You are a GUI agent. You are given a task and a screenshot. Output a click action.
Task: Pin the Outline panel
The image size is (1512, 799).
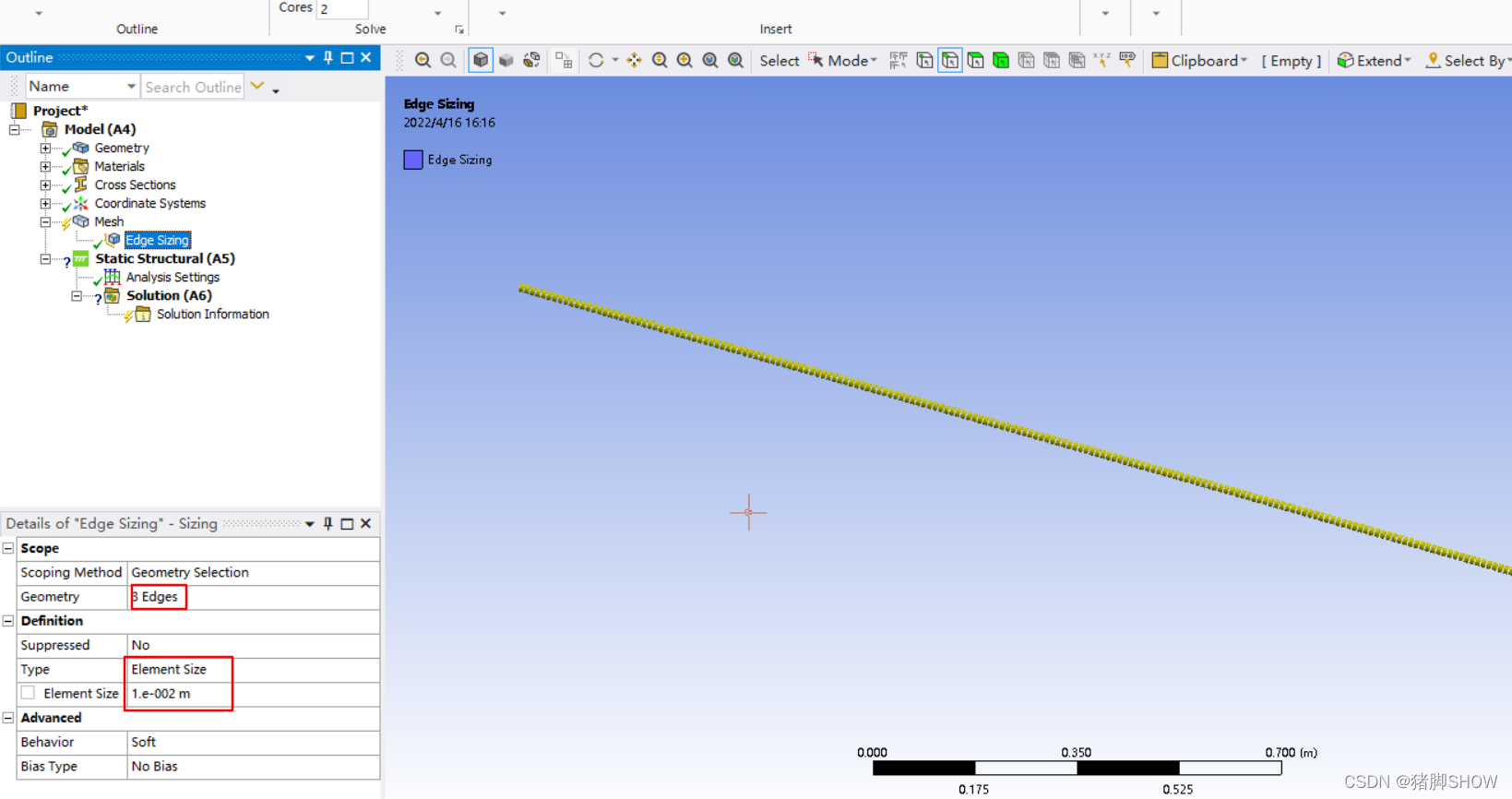click(x=328, y=57)
